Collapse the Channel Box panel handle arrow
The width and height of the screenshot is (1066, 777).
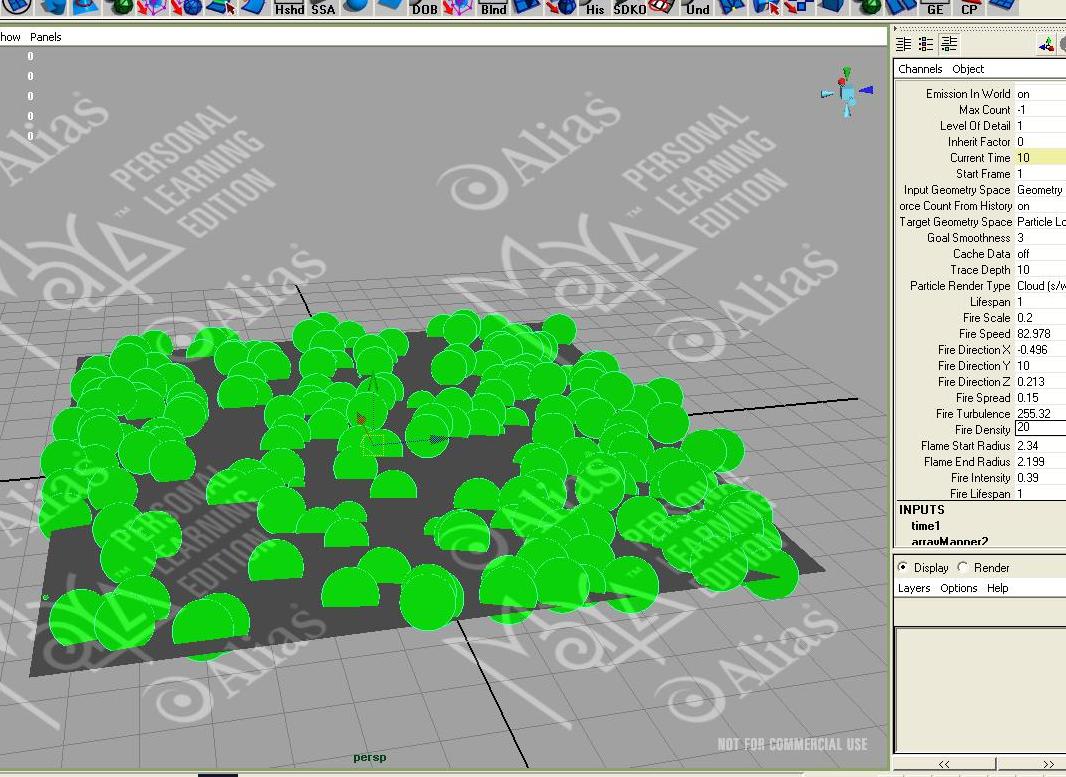895,29
